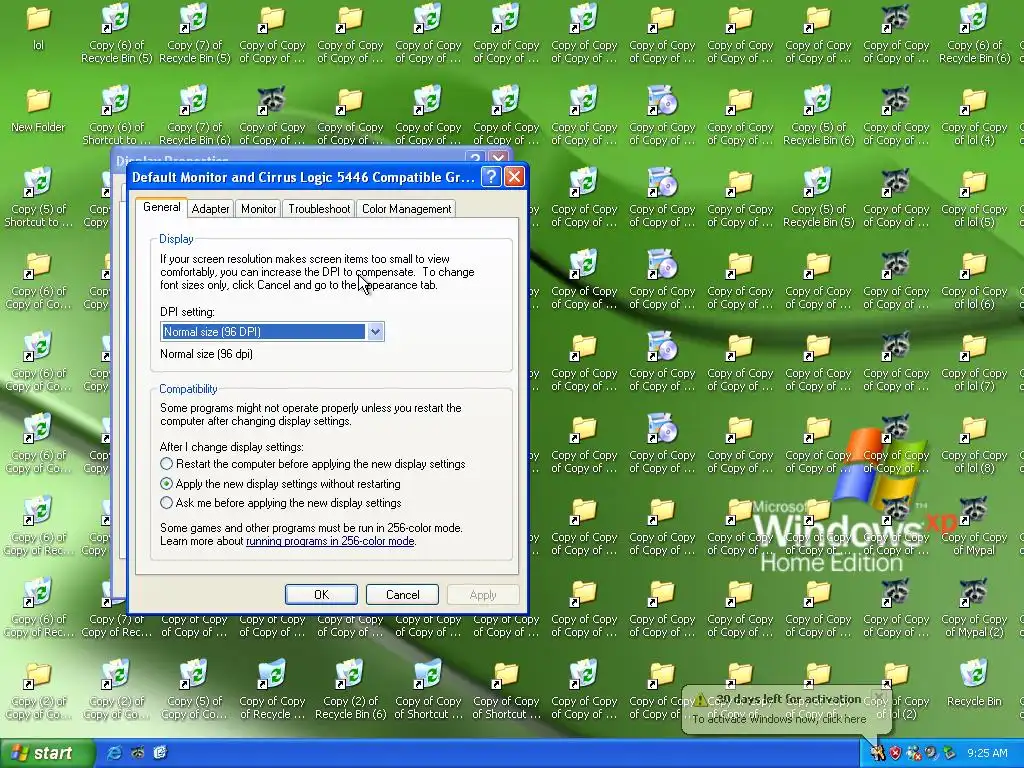Select Copy (6) of Shortcut to icon

click(x=116, y=116)
